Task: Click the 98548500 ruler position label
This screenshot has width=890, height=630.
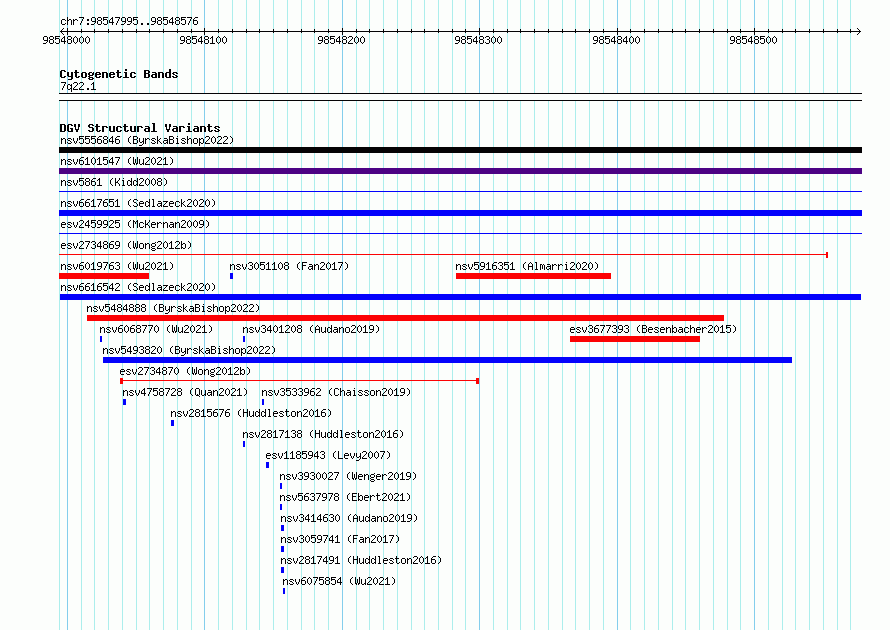Action: (753, 40)
